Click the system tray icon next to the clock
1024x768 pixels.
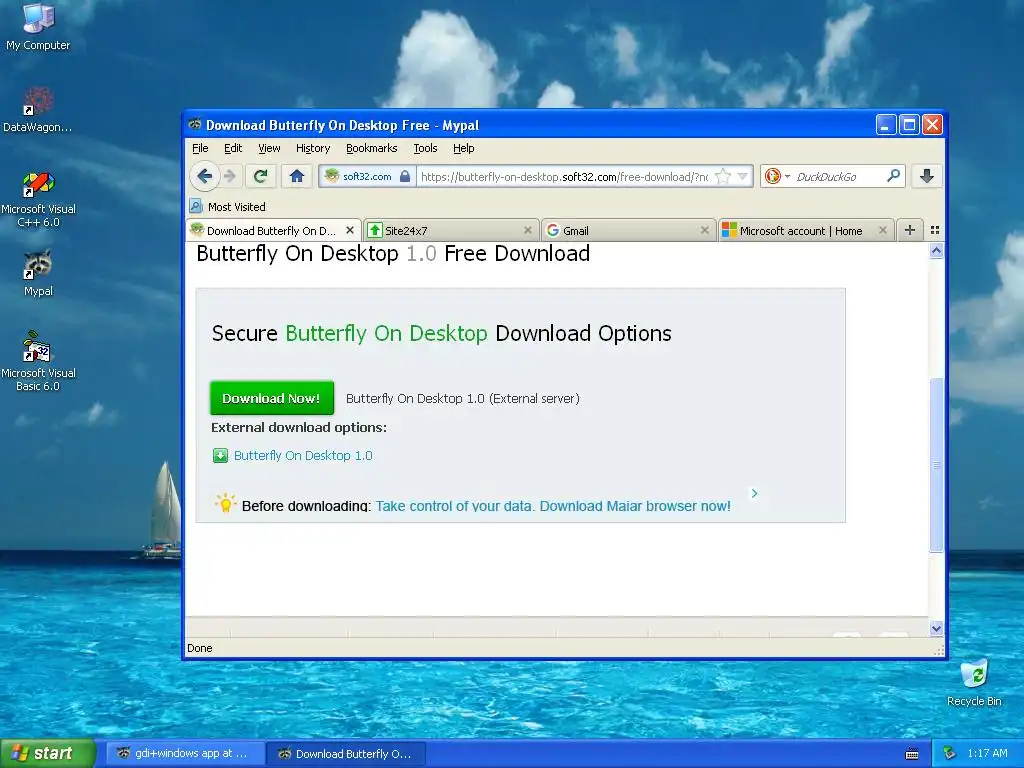coord(950,753)
